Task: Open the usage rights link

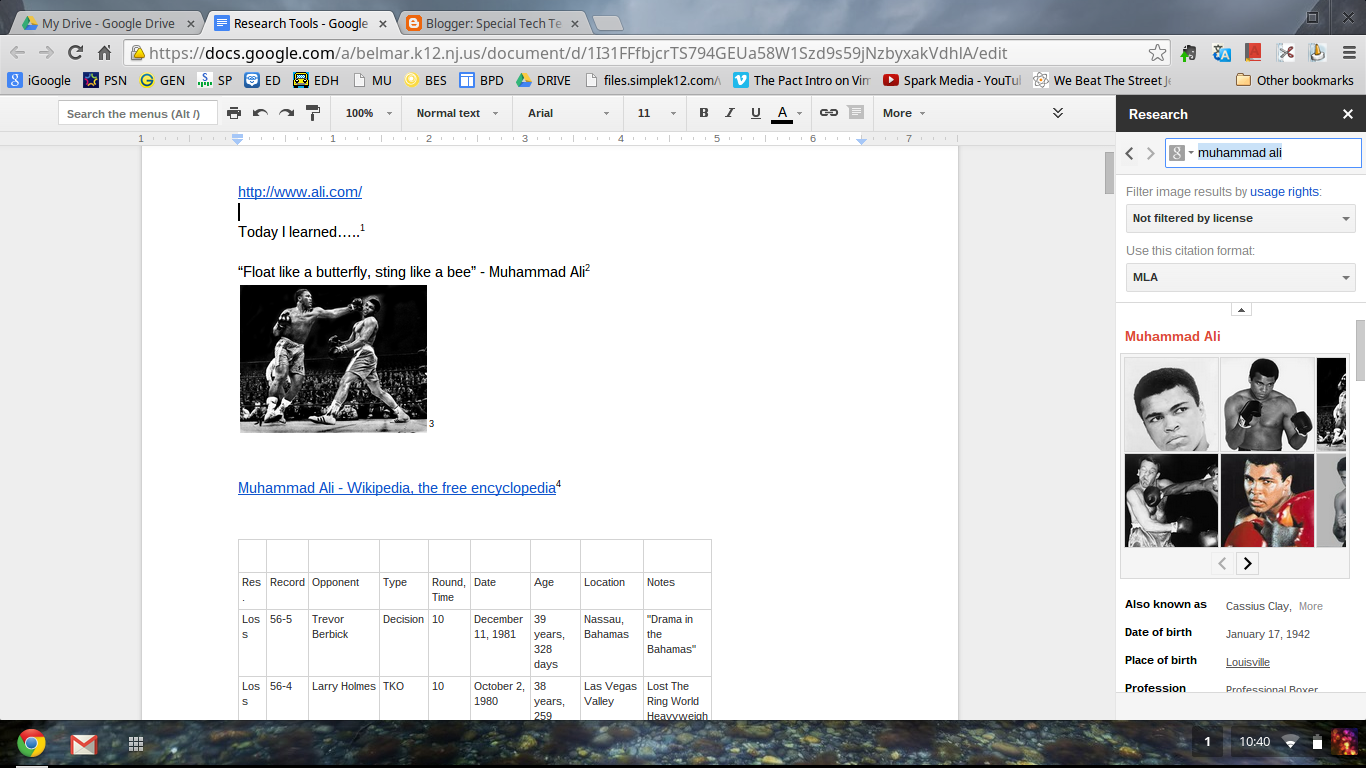Action: pos(1285,191)
